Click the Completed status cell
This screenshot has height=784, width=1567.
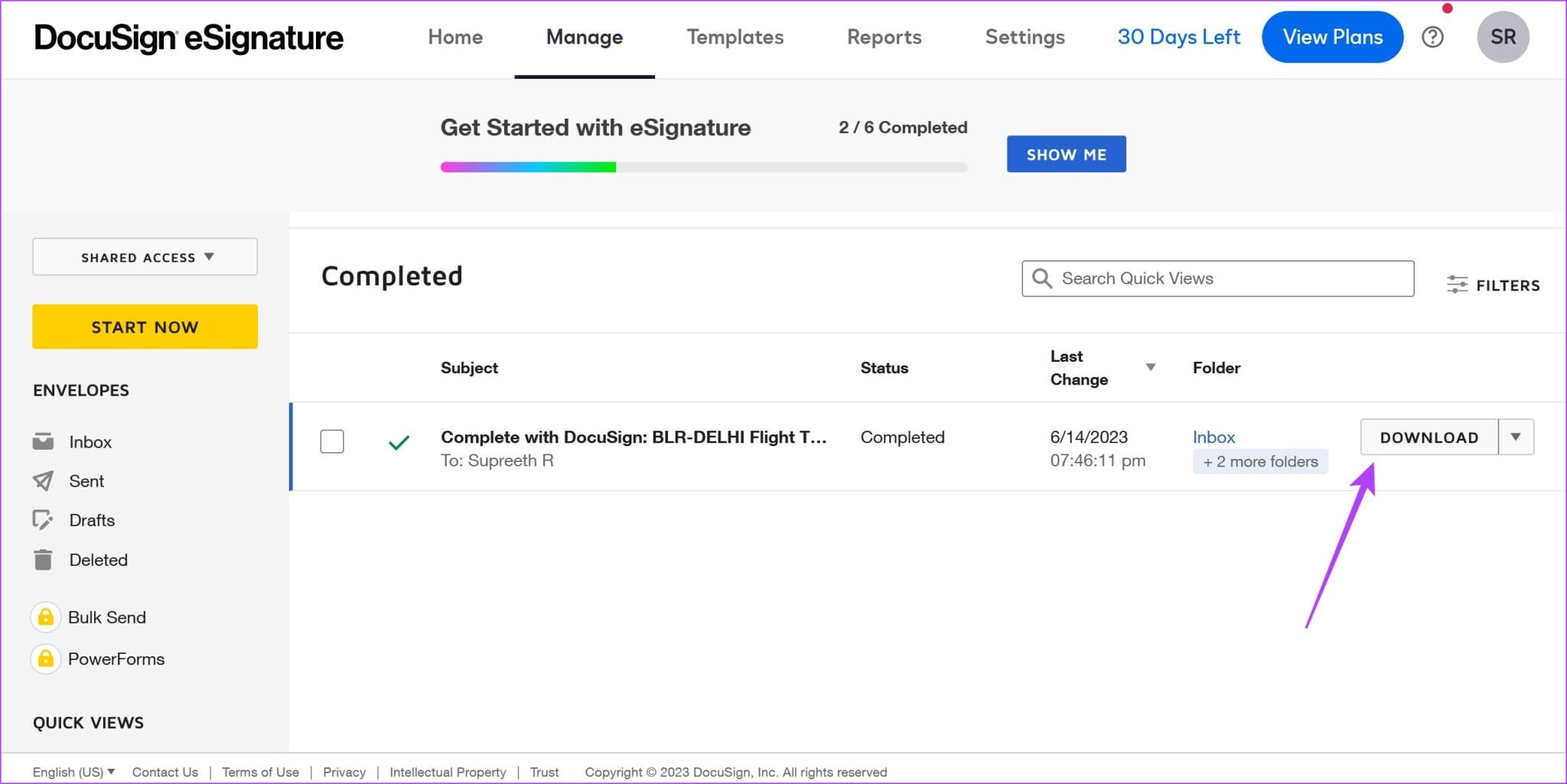pos(902,437)
